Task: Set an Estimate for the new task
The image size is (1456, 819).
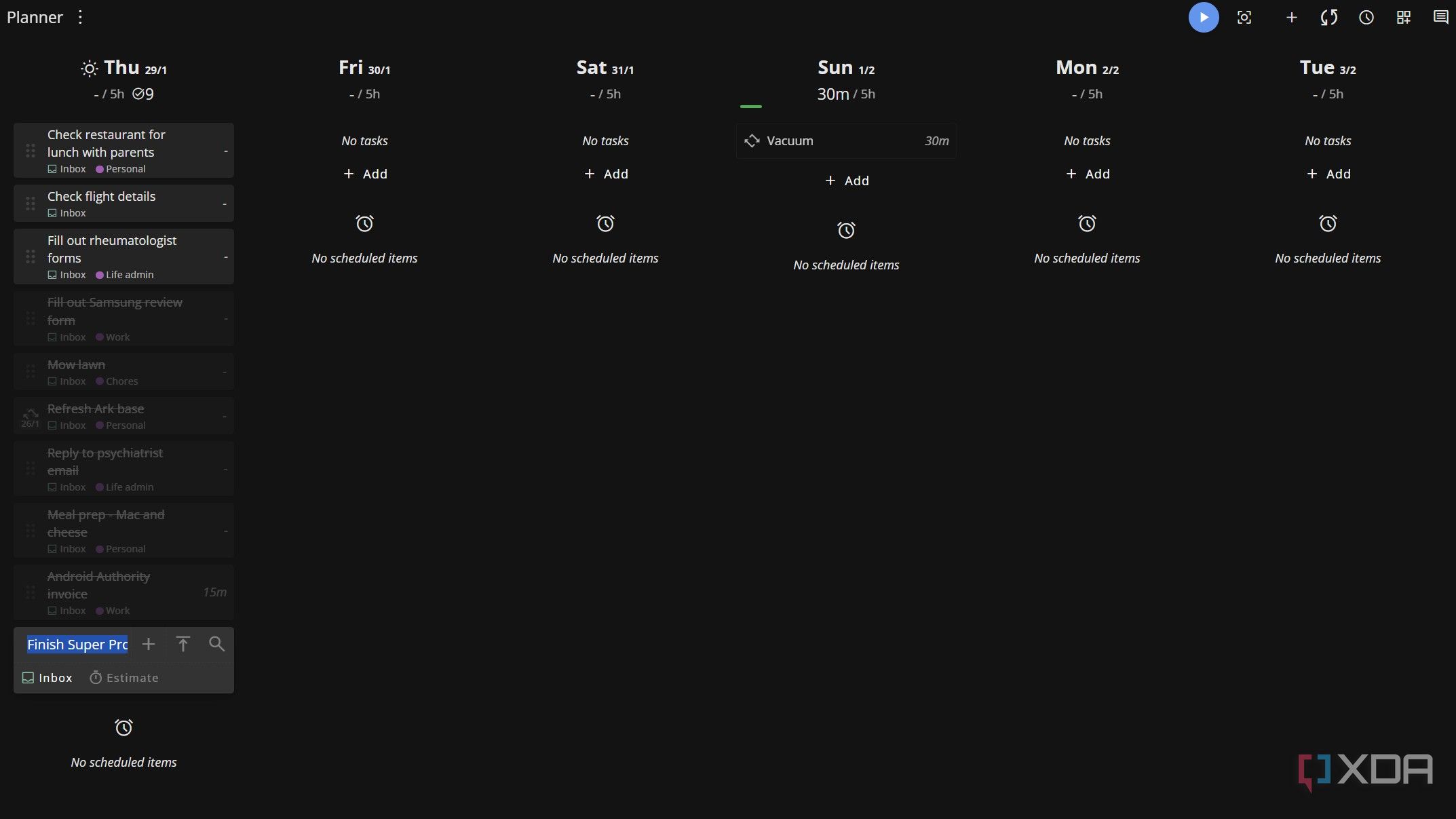Action: 124,678
